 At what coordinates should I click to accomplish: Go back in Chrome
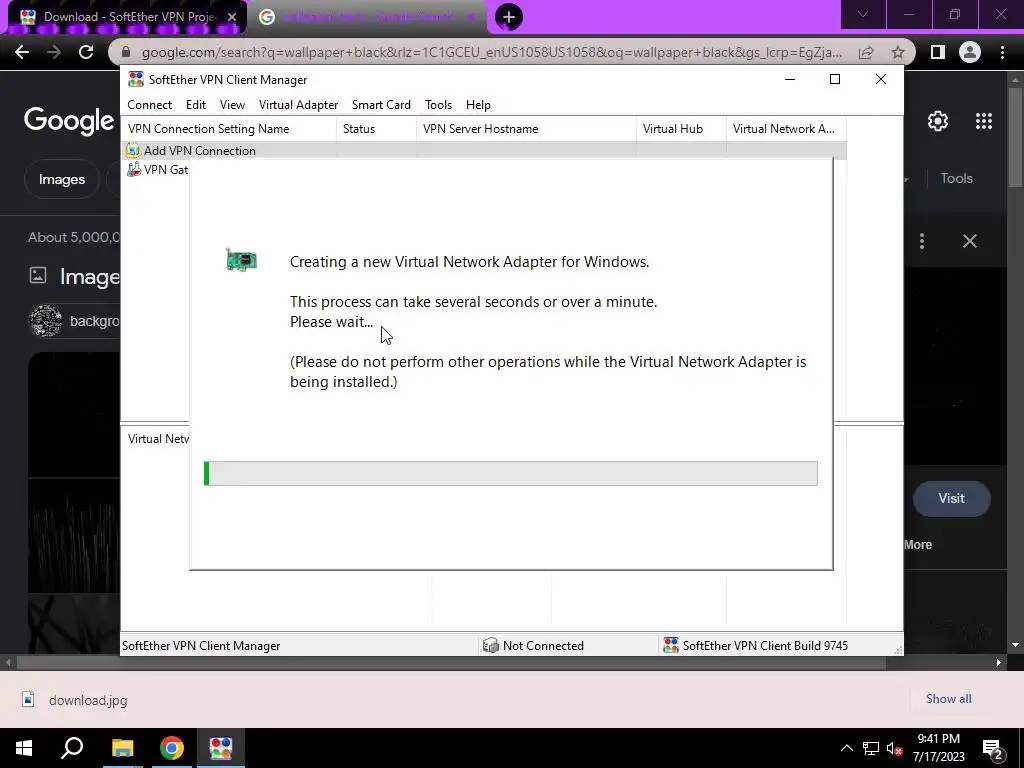(x=22, y=52)
